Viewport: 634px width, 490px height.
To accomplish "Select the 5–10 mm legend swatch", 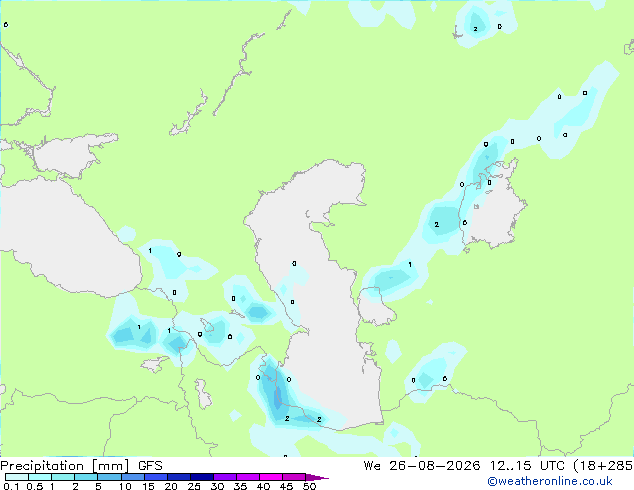I will coord(109,477).
